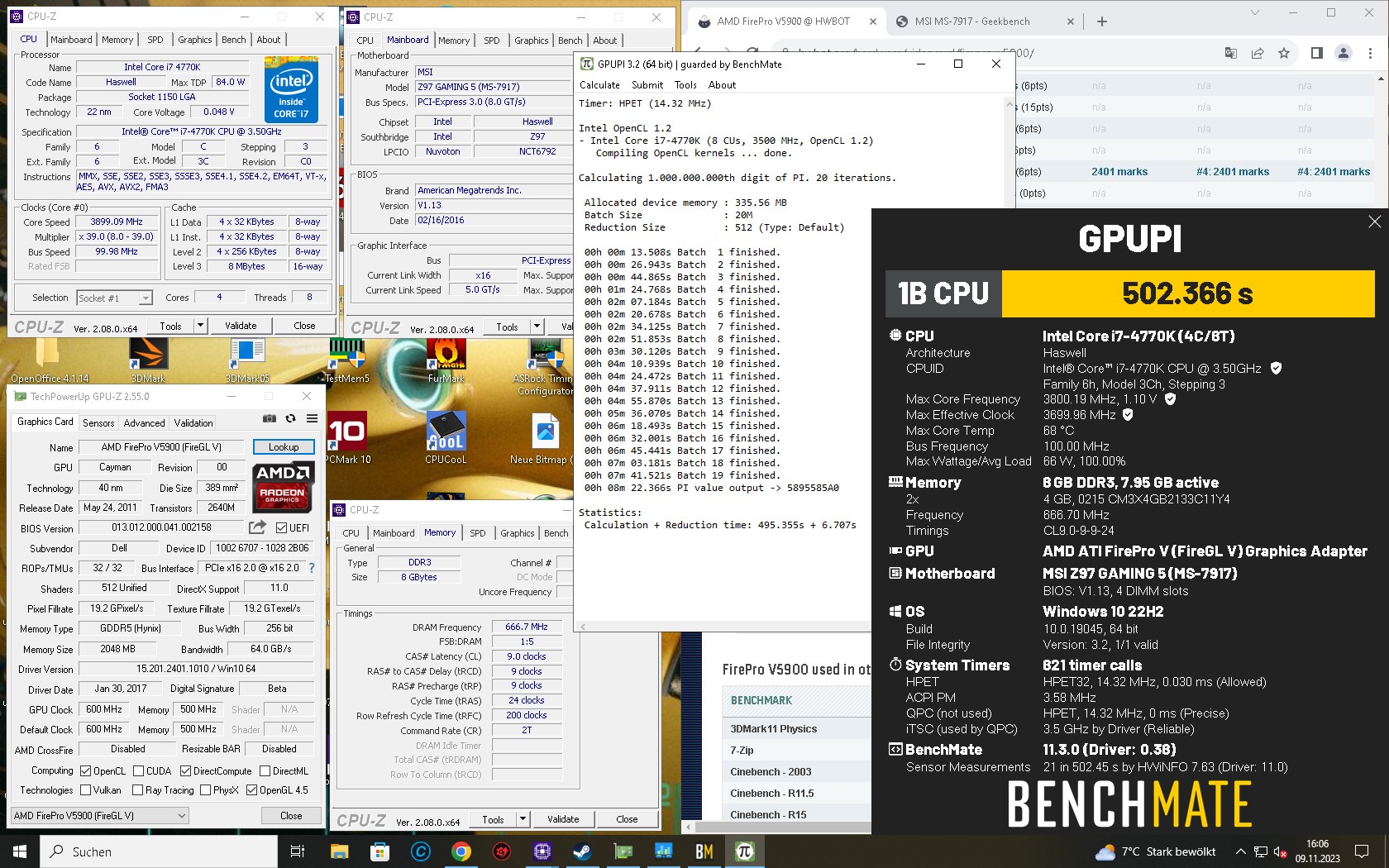Viewport: 1389px width, 868px height.
Task: Open the Tools dropdown arrow in CPU-Z CPU window
Action: (199, 326)
